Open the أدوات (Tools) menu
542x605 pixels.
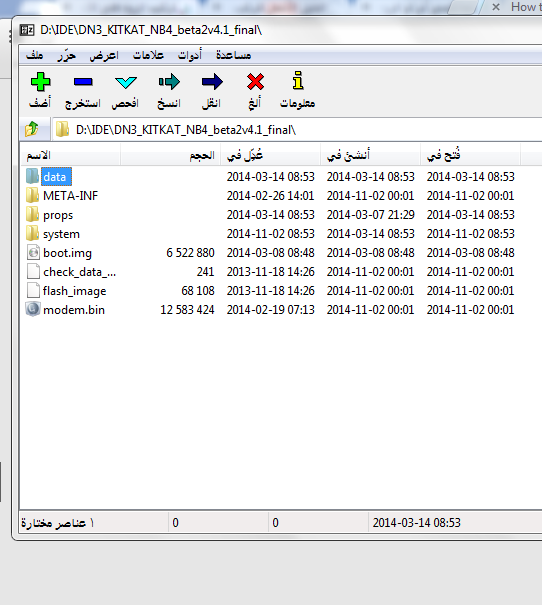click(x=189, y=55)
